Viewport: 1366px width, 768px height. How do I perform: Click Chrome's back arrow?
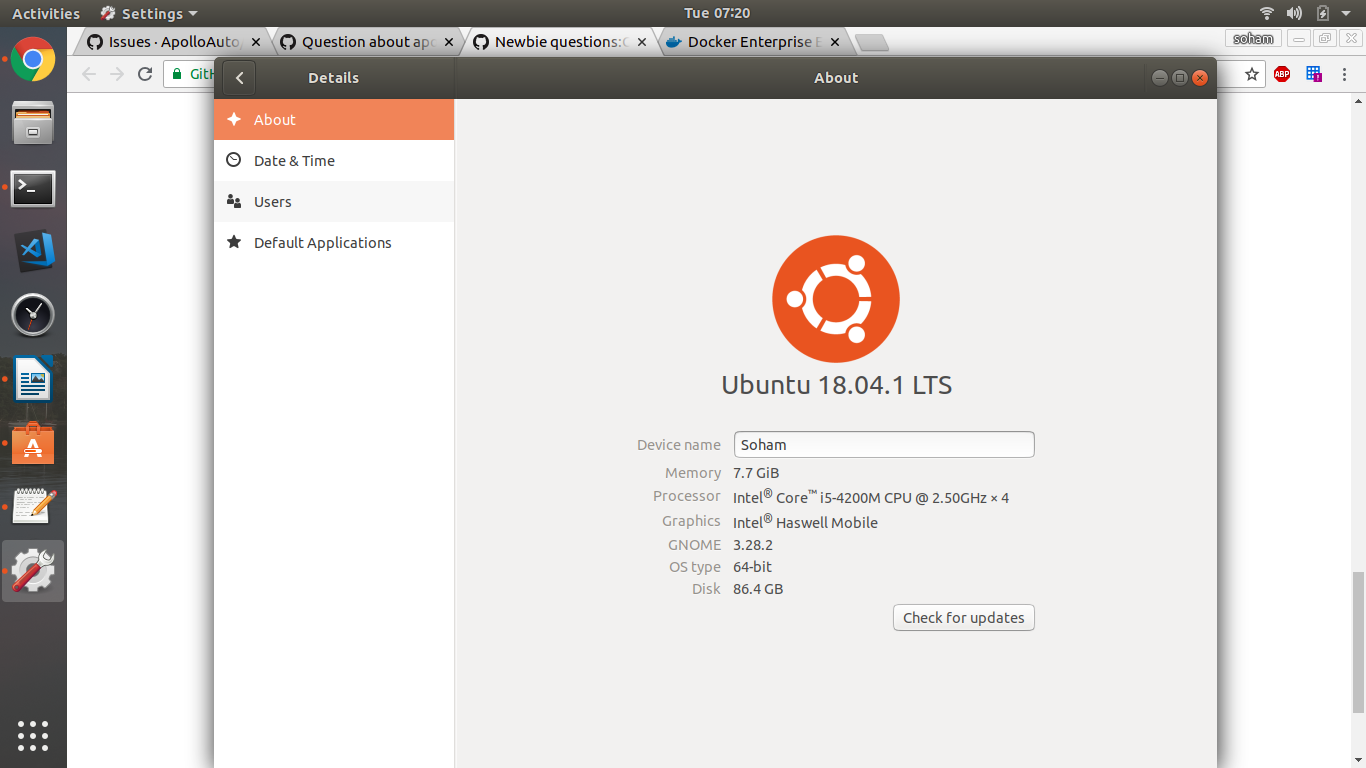pyautogui.click(x=89, y=74)
